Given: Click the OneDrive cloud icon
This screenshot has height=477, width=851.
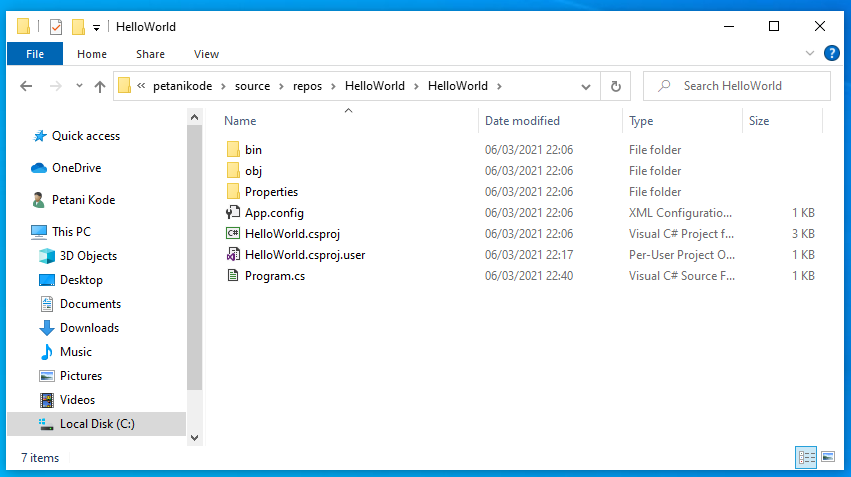Looking at the screenshot, I should pos(39,168).
